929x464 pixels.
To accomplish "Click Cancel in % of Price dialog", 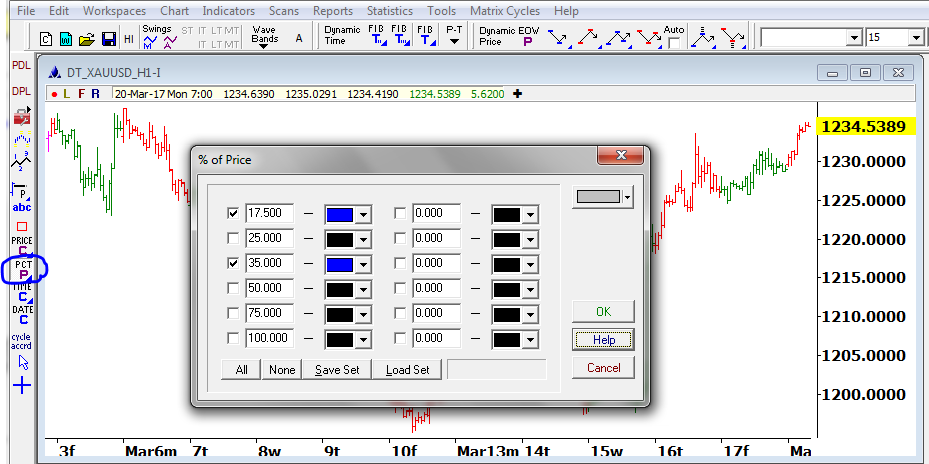I will pos(604,367).
